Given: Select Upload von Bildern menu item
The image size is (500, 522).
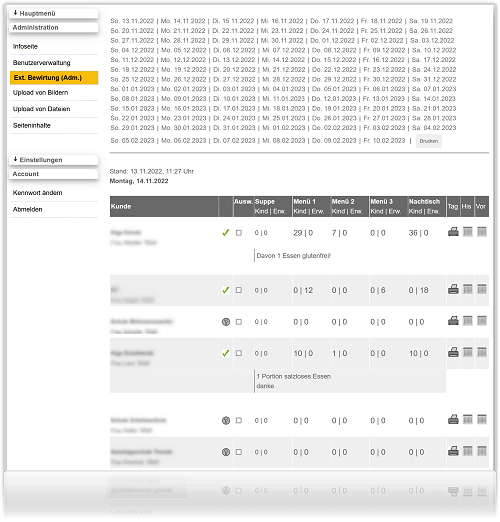Looking at the screenshot, I should tap(40, 92).
